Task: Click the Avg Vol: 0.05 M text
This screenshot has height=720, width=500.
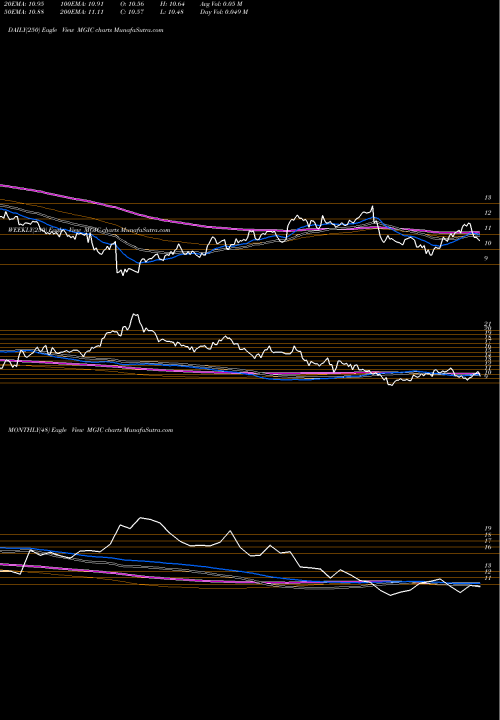Action: click(221, 4)
